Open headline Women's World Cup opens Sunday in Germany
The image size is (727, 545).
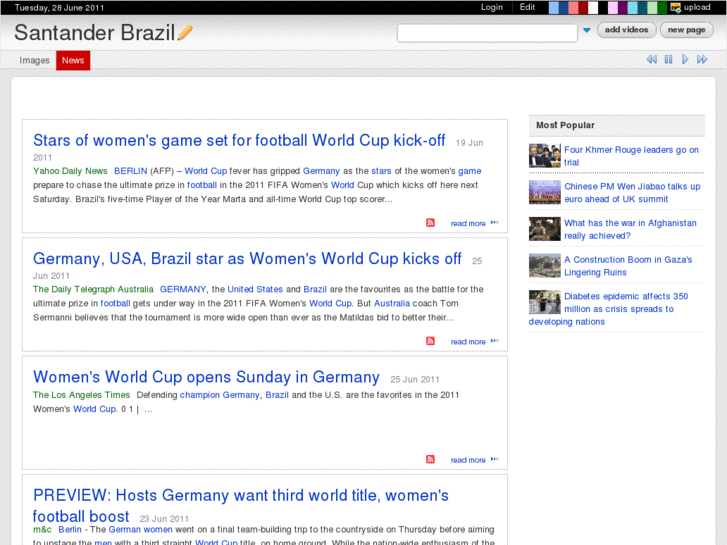(206, 377)
